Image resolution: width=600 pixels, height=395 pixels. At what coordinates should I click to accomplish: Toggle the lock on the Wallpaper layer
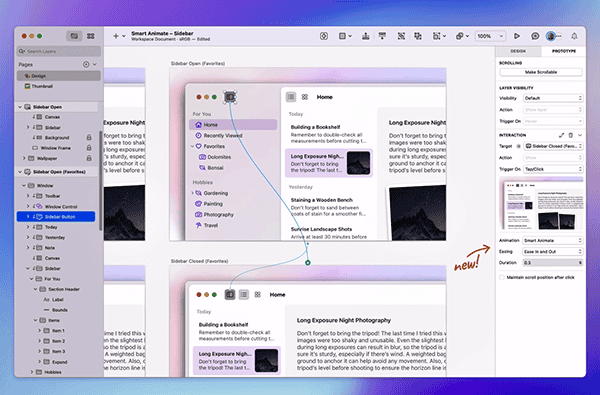[x=89, y=158]
